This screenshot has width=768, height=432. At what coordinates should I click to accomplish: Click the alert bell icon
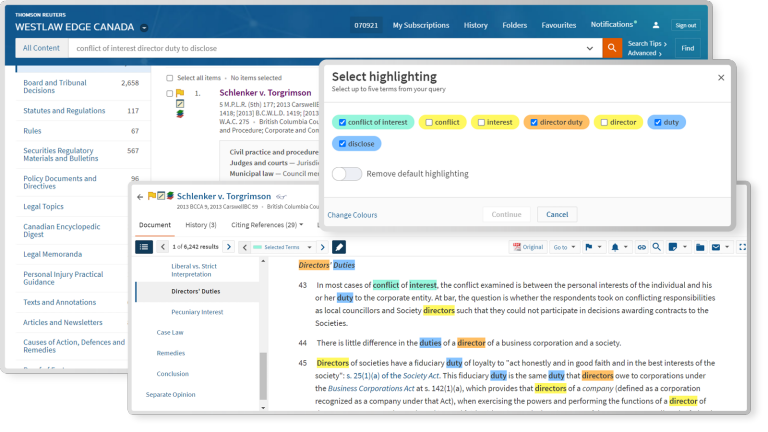615,247
